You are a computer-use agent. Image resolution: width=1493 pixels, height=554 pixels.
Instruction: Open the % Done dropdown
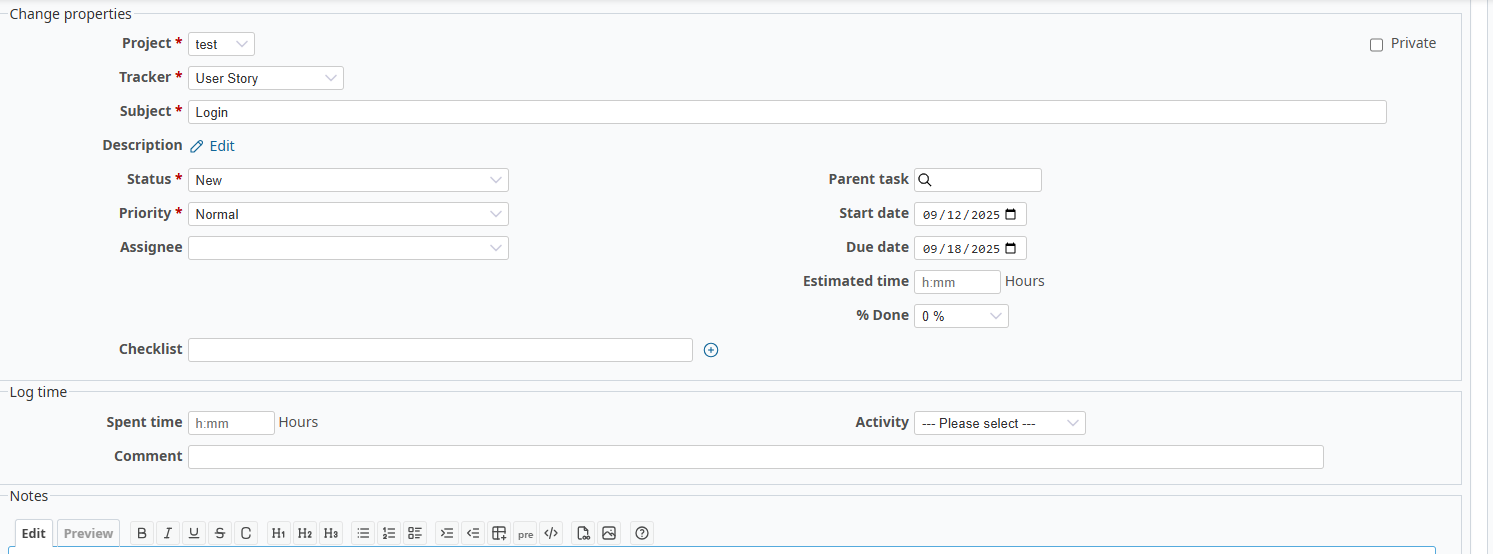[x=960, y=316]
